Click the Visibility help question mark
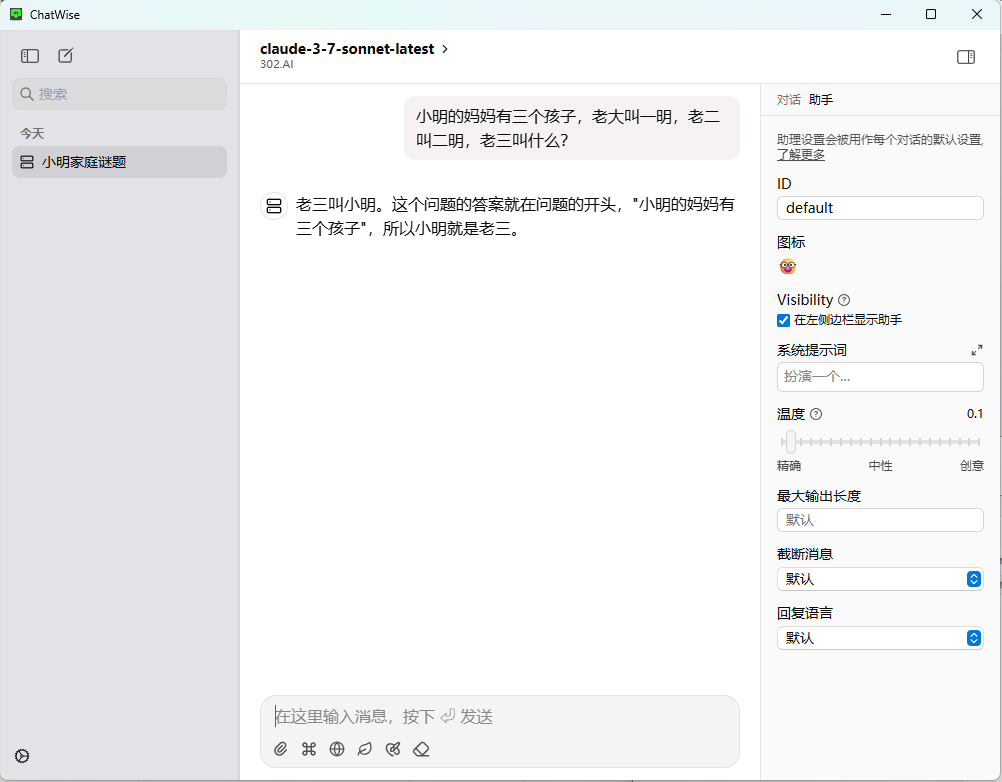Viewport: 1002px width, 782px height. pos(843,299)
